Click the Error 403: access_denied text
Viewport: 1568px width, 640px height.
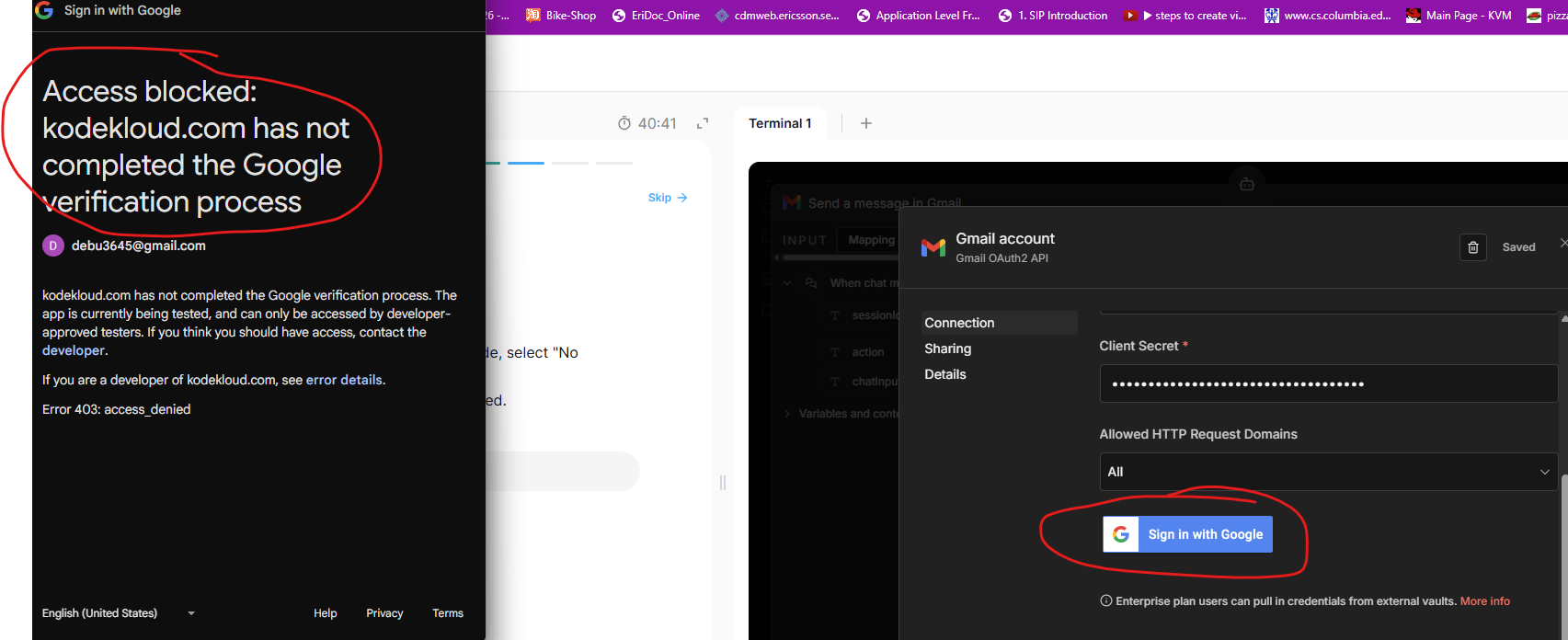pos(117,409)
